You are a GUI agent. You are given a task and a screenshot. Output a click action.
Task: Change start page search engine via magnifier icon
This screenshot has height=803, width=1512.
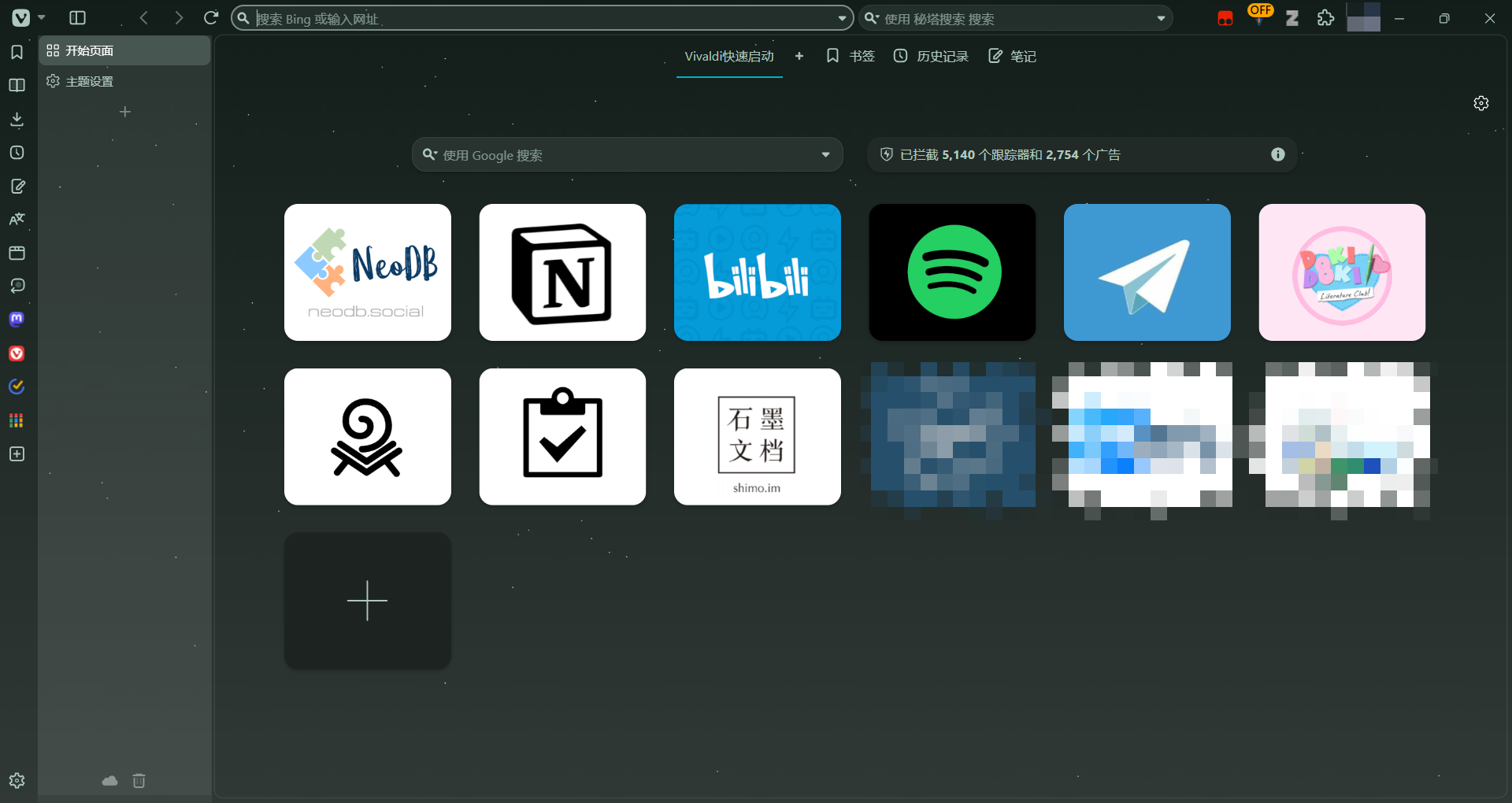430,154
